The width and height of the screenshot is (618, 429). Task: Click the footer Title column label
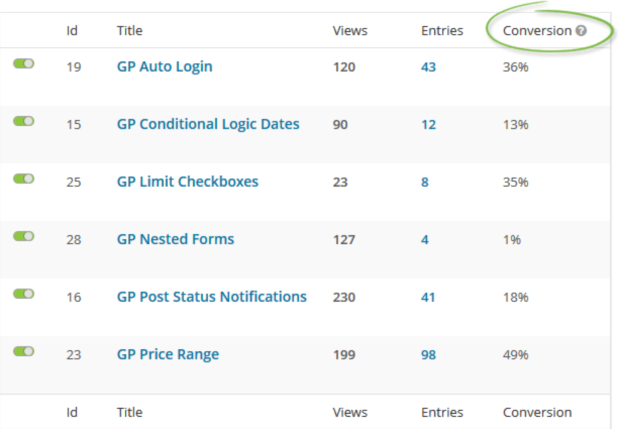130,412
